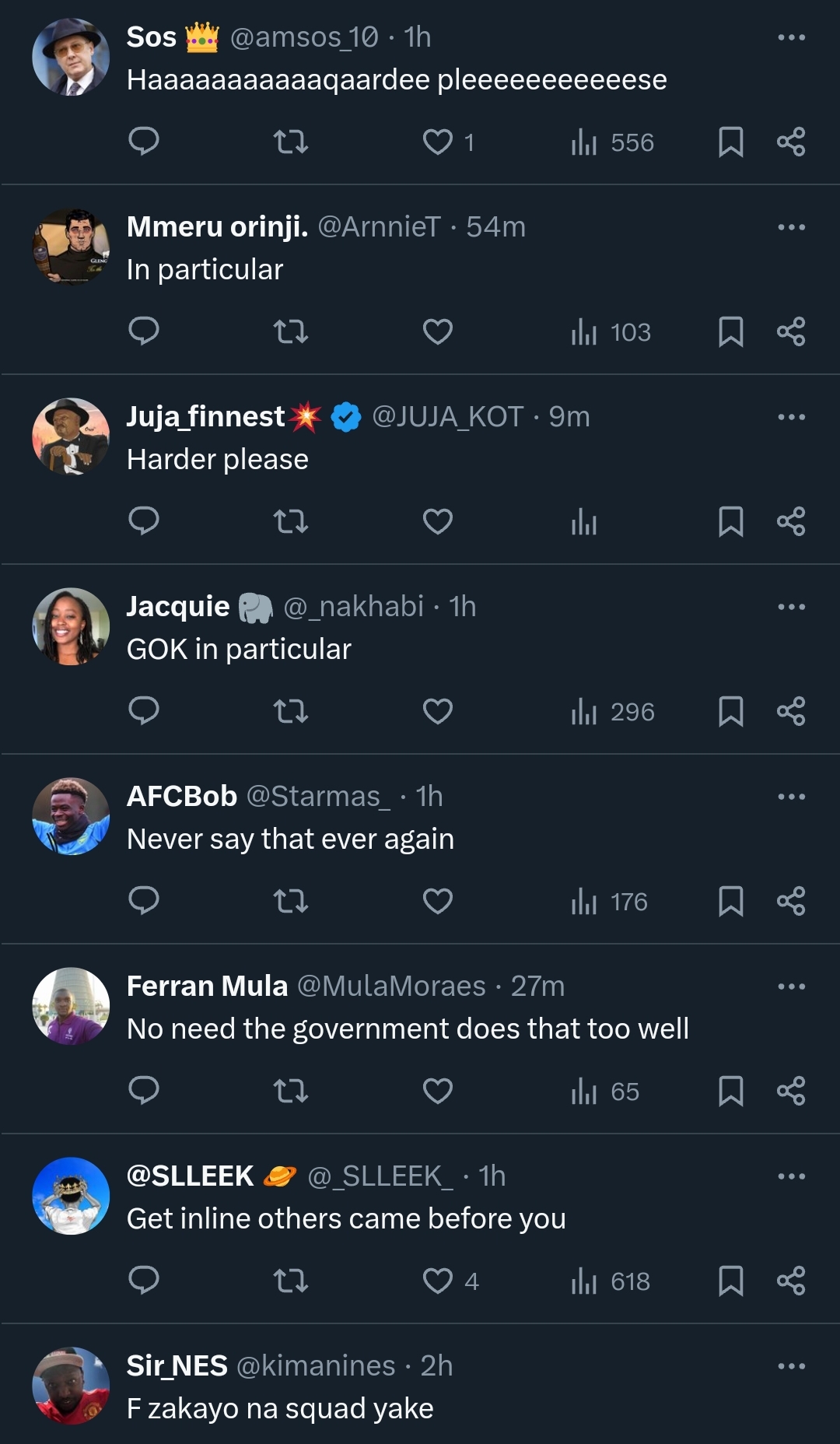Repost Mmeru orinji's 'In particular' tweet
840x1444 pixels.
click(x=291, y=331)
